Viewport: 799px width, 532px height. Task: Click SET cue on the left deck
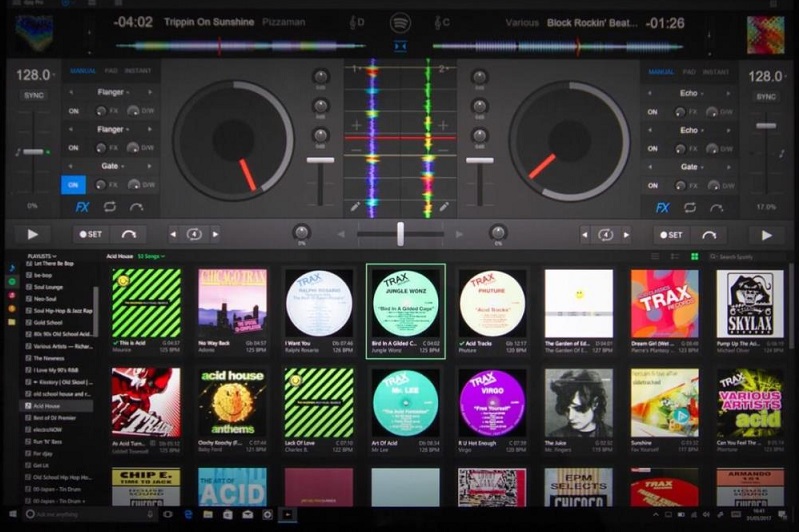tap(91, 234)
